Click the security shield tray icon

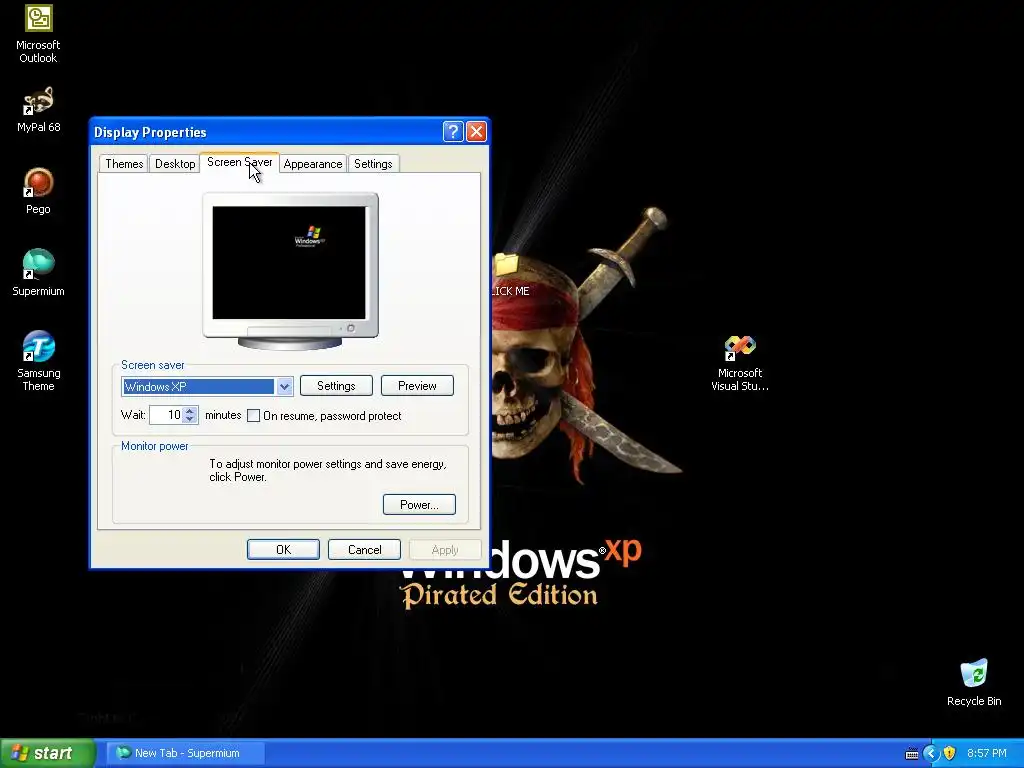[950, 753]
